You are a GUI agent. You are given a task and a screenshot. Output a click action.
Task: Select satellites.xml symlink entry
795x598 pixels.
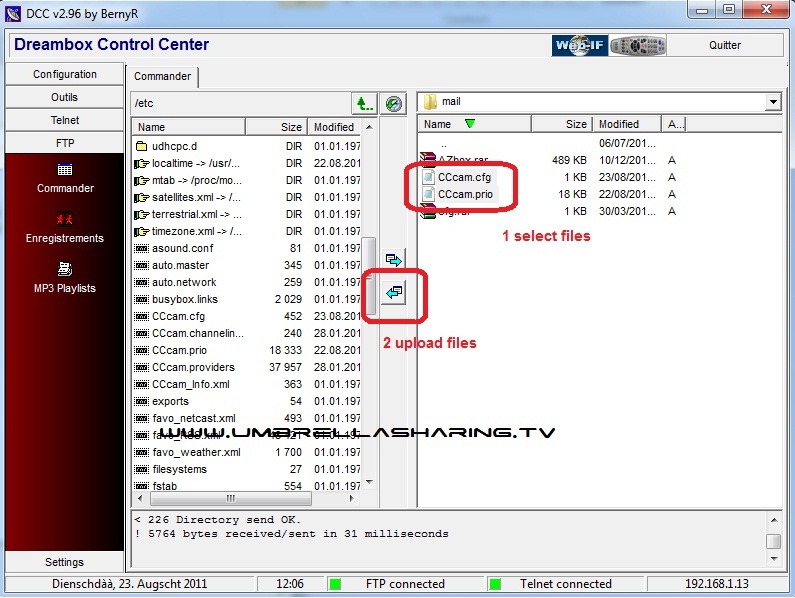pos(247,197)
